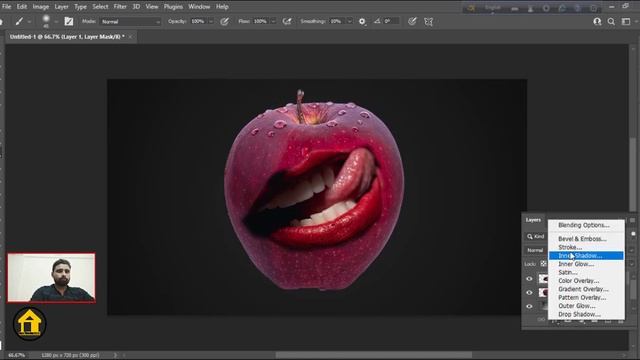The image size is (640, 360).
Task: Open the Edit menu
Action: point(22,7)
